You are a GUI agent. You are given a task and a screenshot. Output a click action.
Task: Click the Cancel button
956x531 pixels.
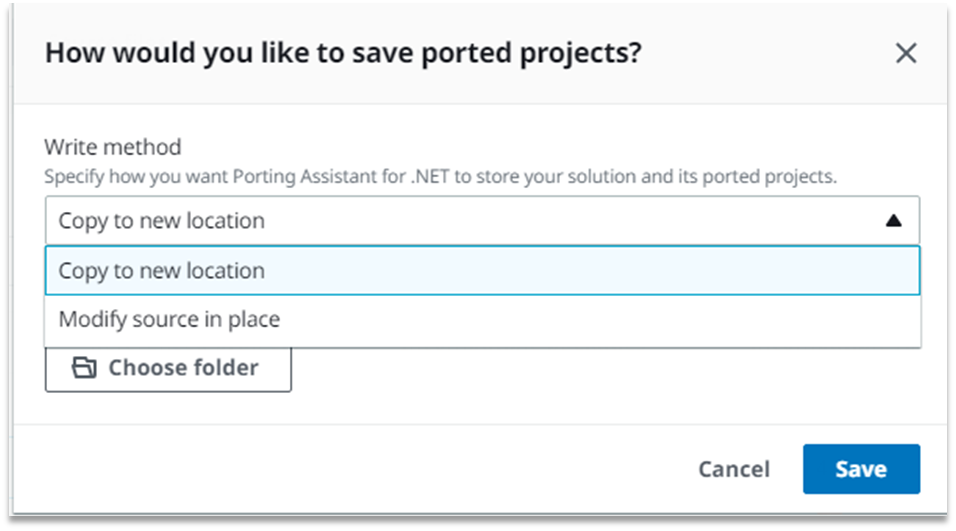point(734,469)
